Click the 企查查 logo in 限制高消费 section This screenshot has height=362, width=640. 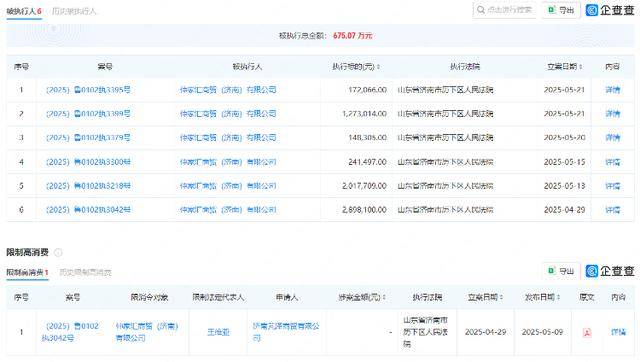coord(610,271)
